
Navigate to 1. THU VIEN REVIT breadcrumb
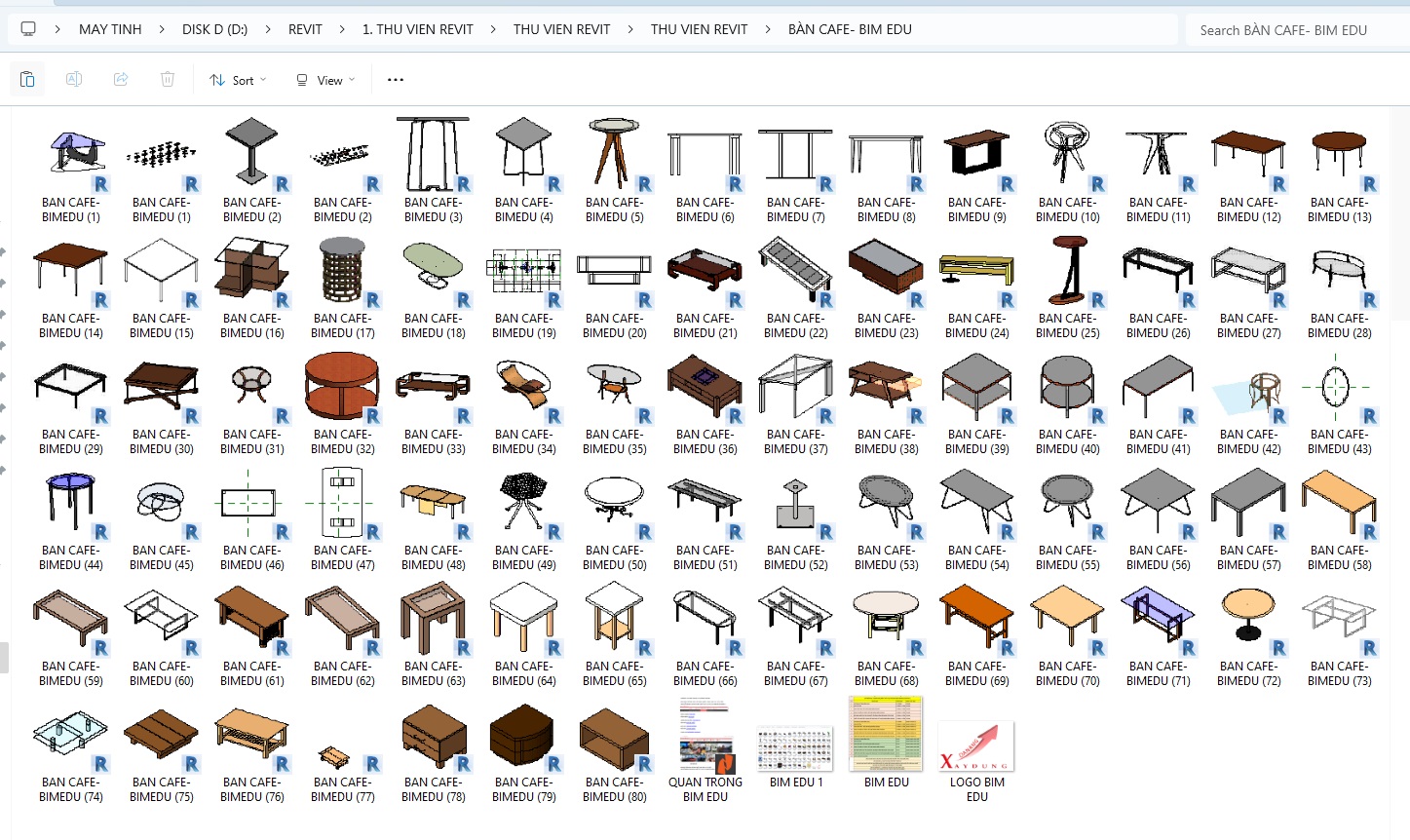click(x=417, y=29)
